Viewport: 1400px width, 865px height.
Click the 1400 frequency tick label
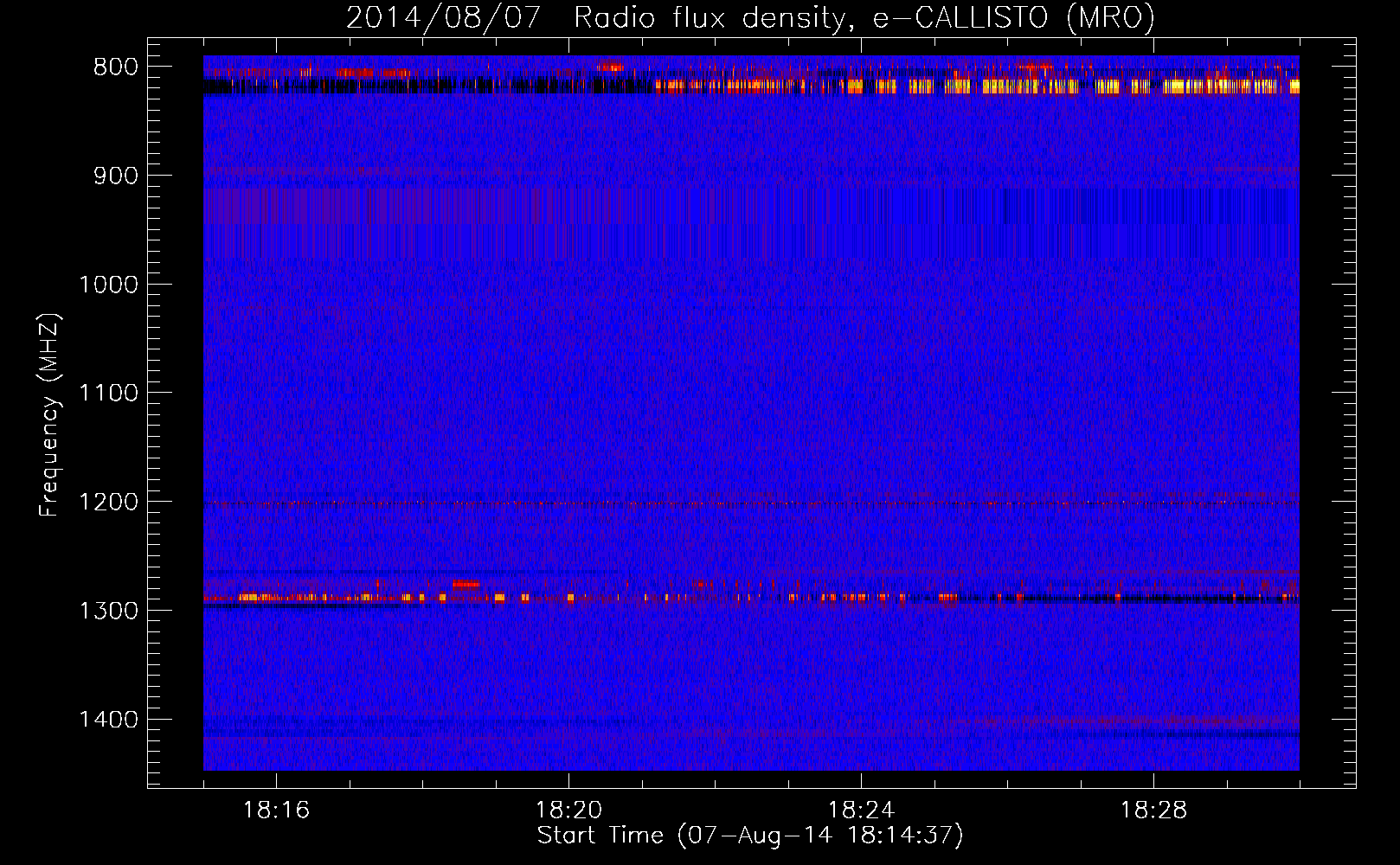point(108,720)
